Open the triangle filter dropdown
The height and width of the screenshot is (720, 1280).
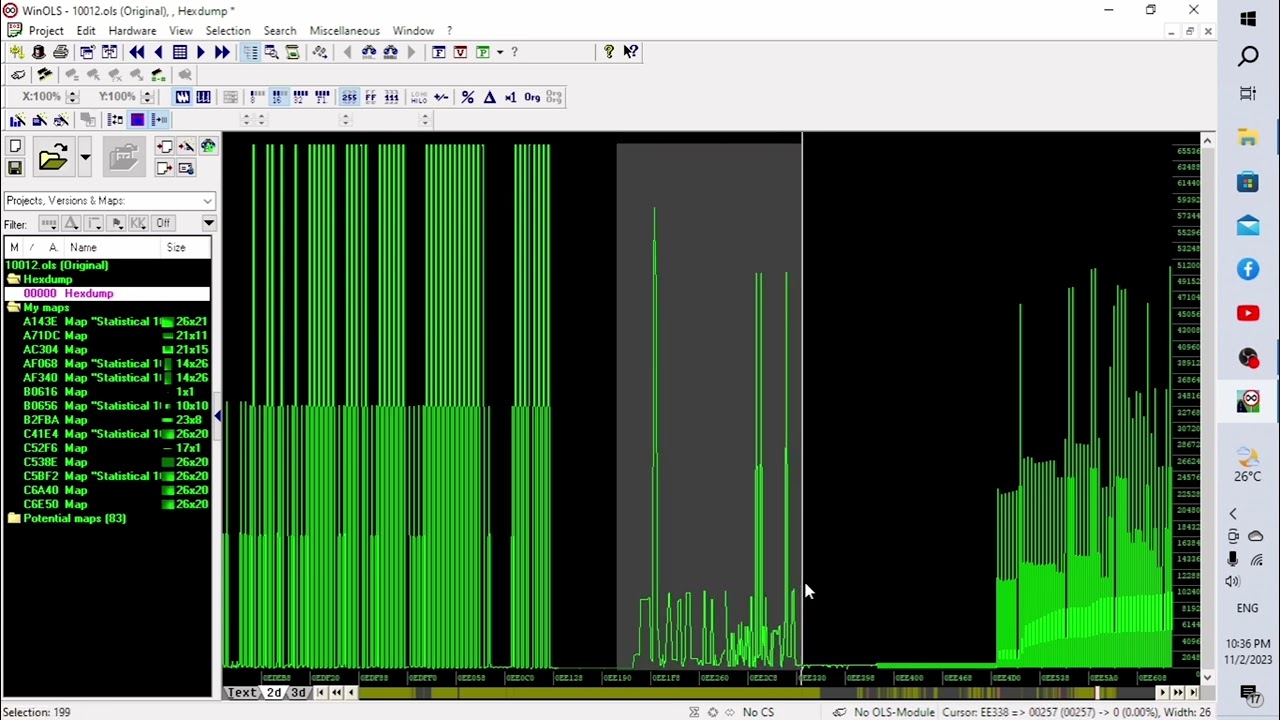pos(71,223)
